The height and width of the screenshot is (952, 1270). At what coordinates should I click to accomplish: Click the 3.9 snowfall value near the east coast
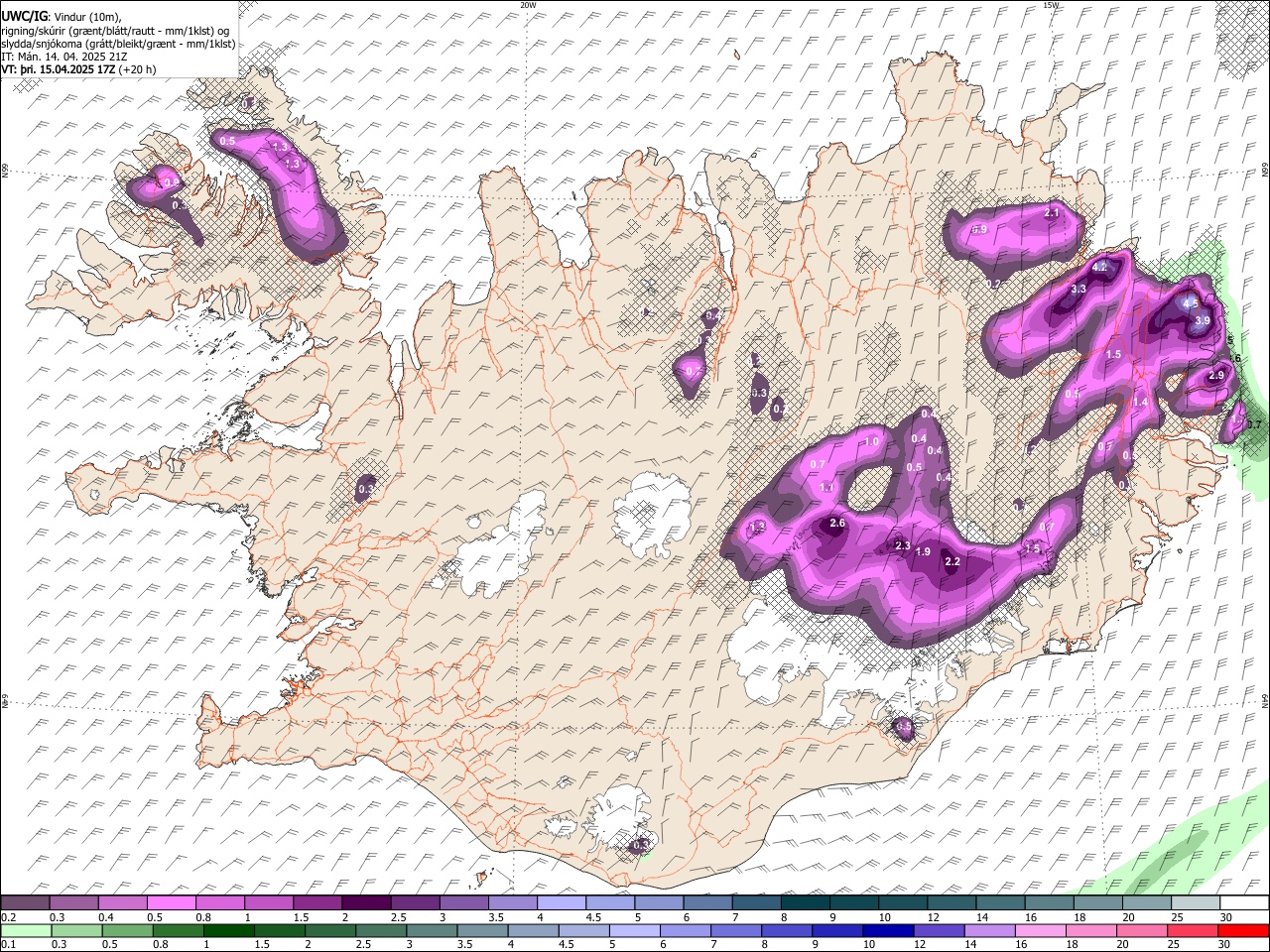tap(1203, 320)
